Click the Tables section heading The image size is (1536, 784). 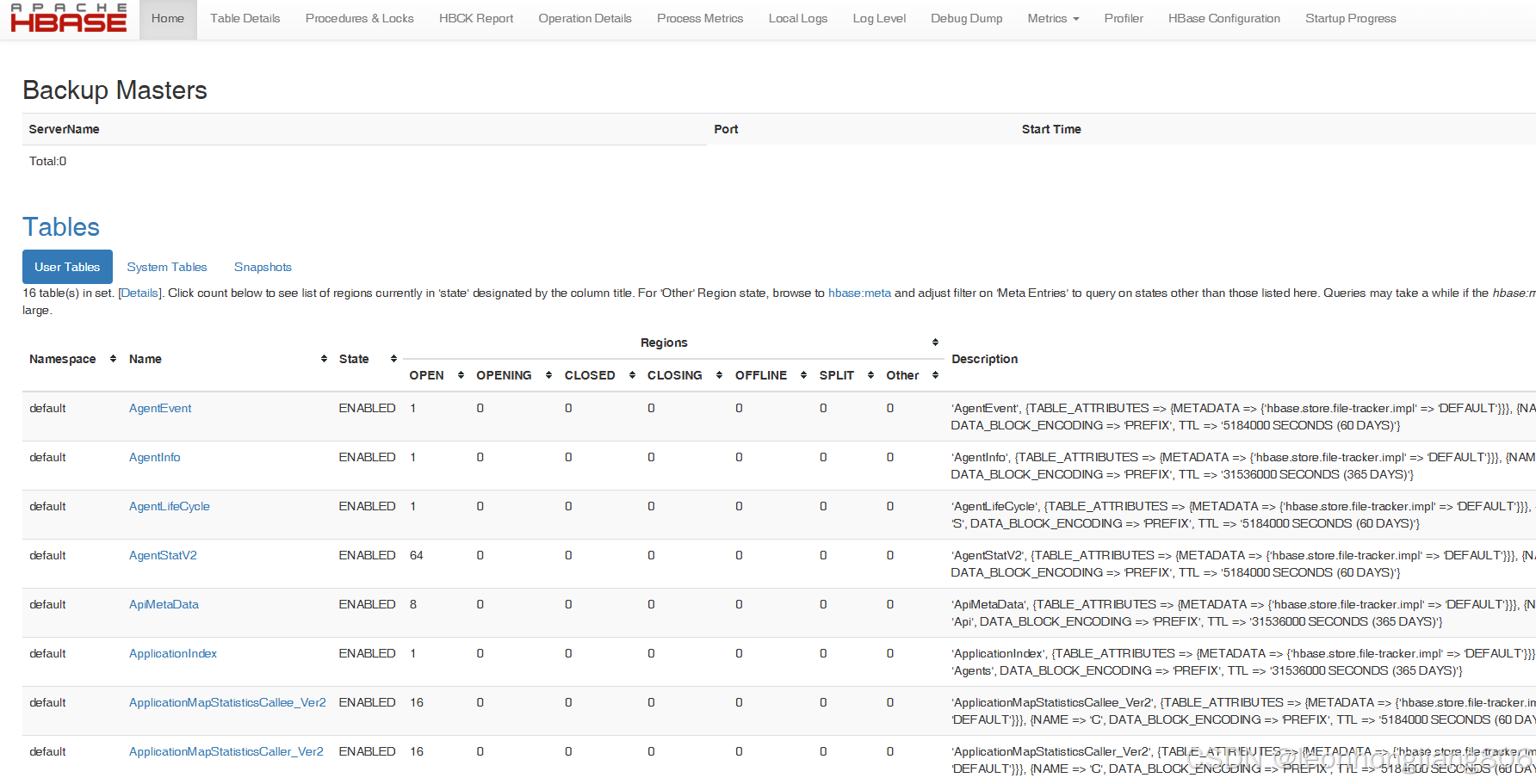pyautogui.click(x=61, y=227)
